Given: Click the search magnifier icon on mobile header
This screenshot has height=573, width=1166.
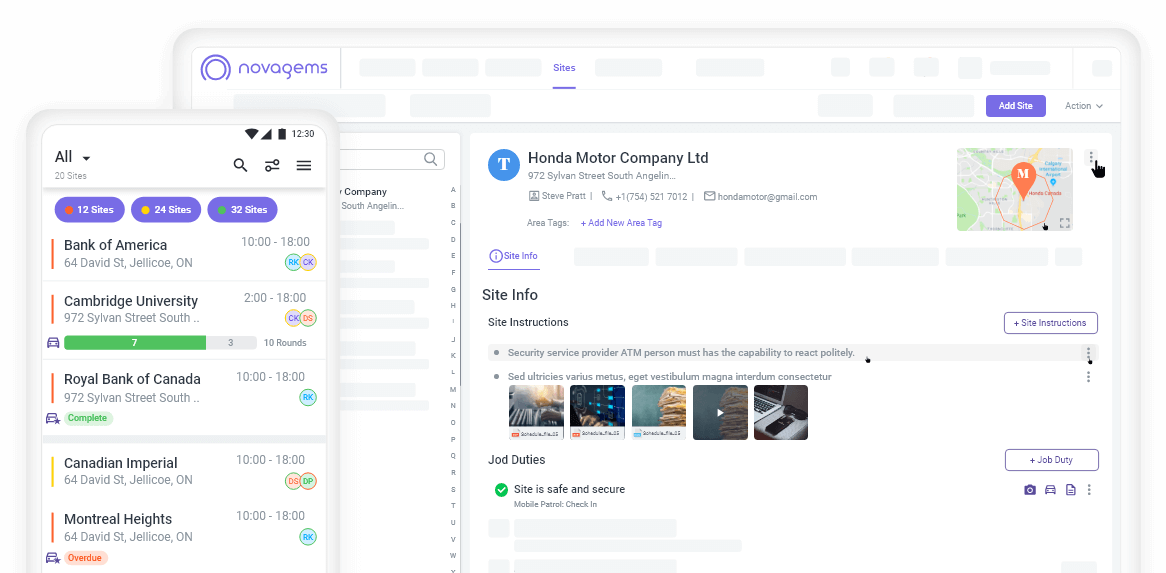Looking at the screenshot, I should (240, 166).
